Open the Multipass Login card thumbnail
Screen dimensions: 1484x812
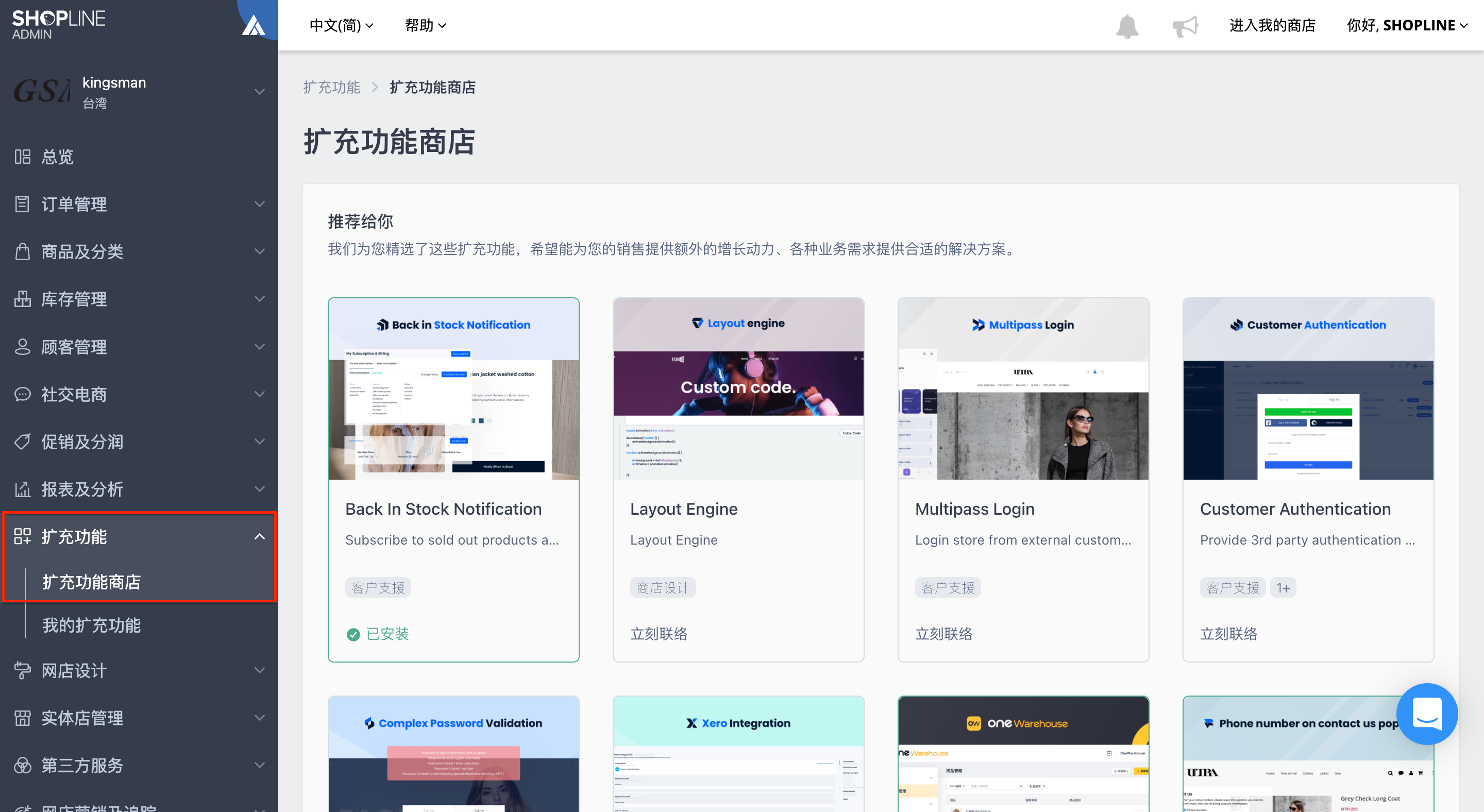click(1023, 388)
